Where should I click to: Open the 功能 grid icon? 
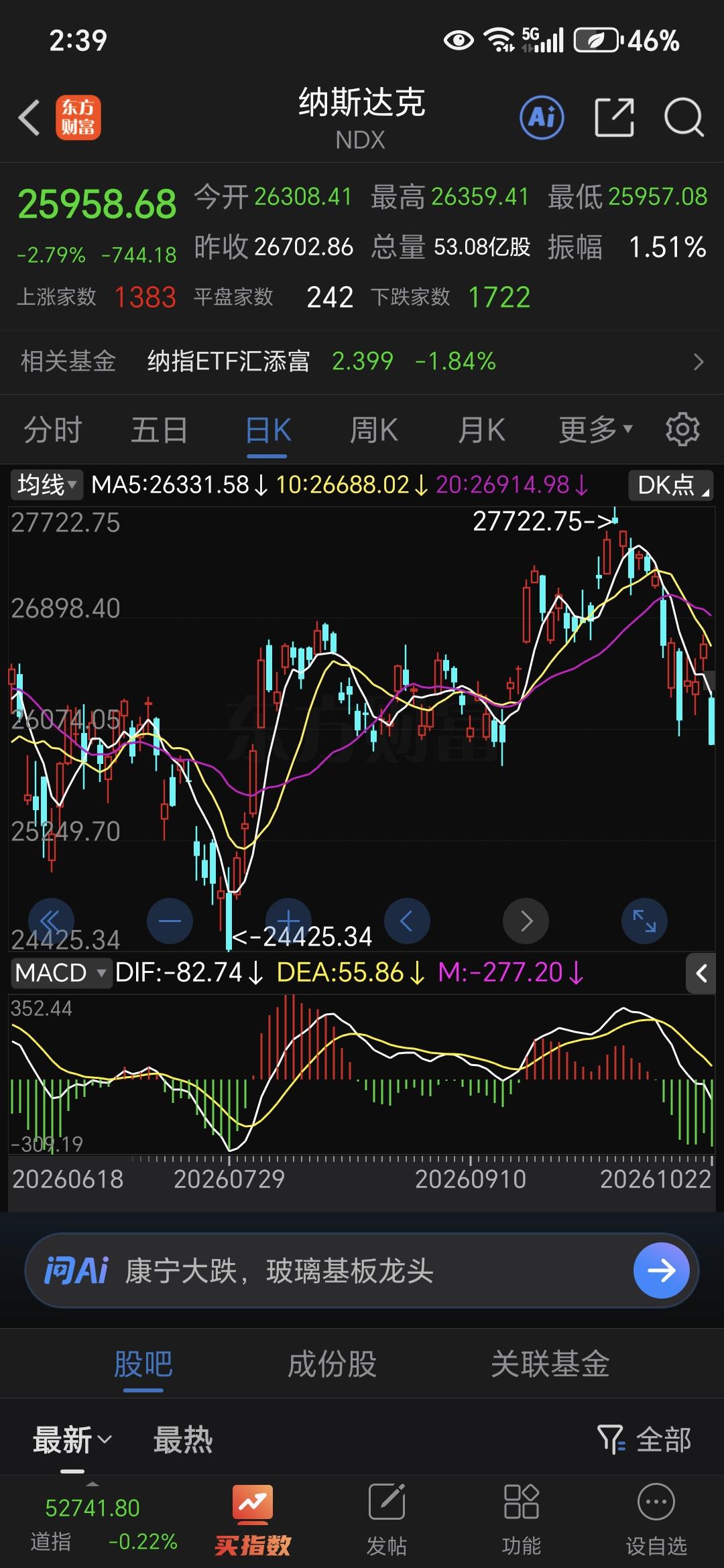(x=521, y=1502)
